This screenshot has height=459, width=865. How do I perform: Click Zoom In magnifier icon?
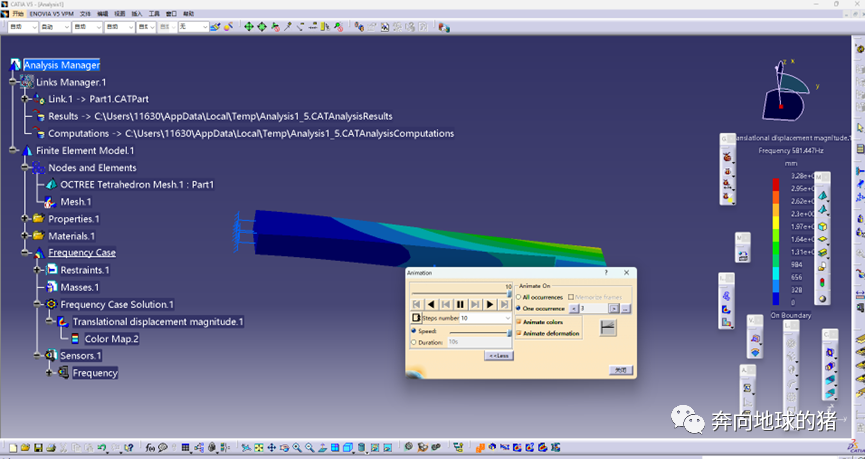click(297, 448)
